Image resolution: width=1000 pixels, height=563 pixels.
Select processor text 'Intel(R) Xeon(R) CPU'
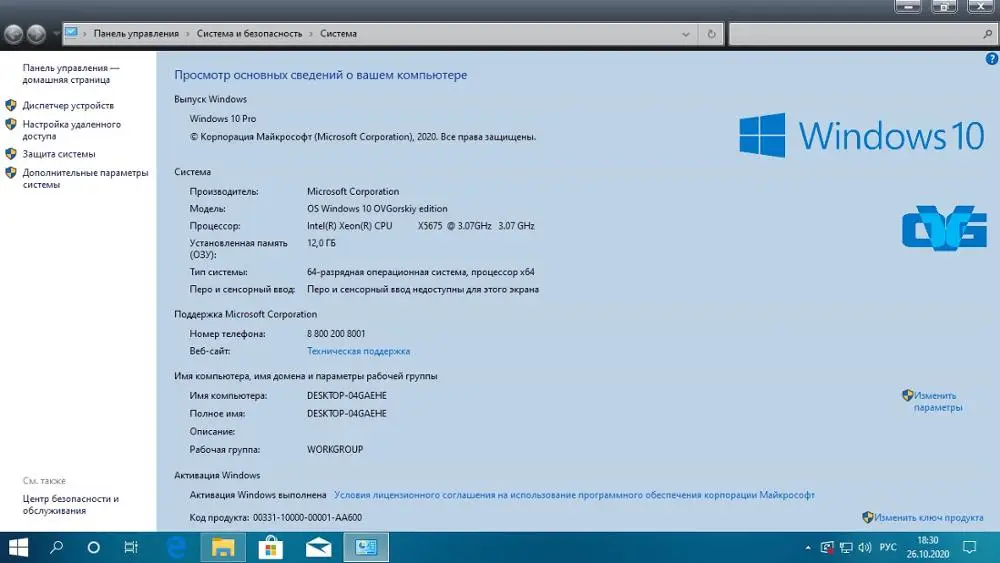(x=349, y=226)
